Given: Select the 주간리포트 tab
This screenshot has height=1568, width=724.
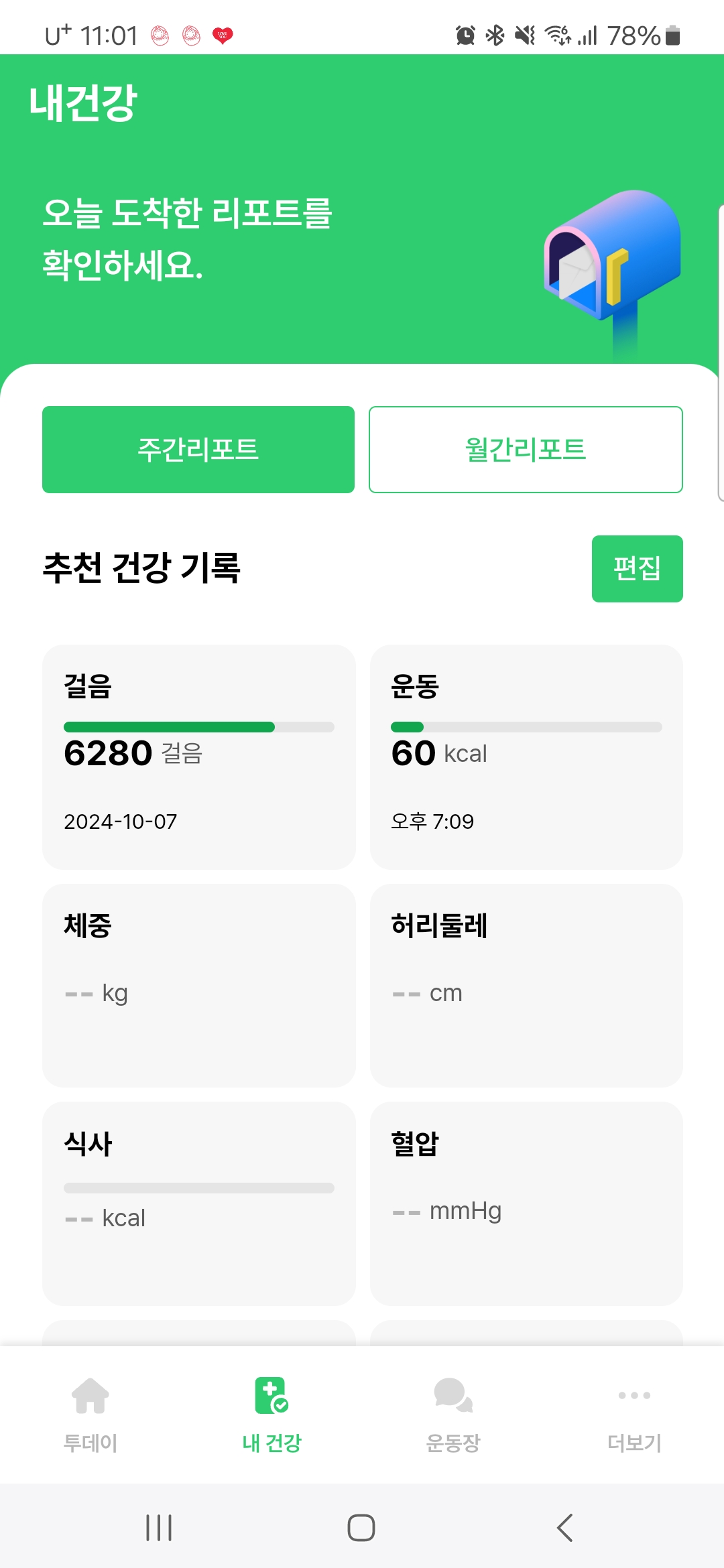Looking at the screenshot, I should click(198, 450).
